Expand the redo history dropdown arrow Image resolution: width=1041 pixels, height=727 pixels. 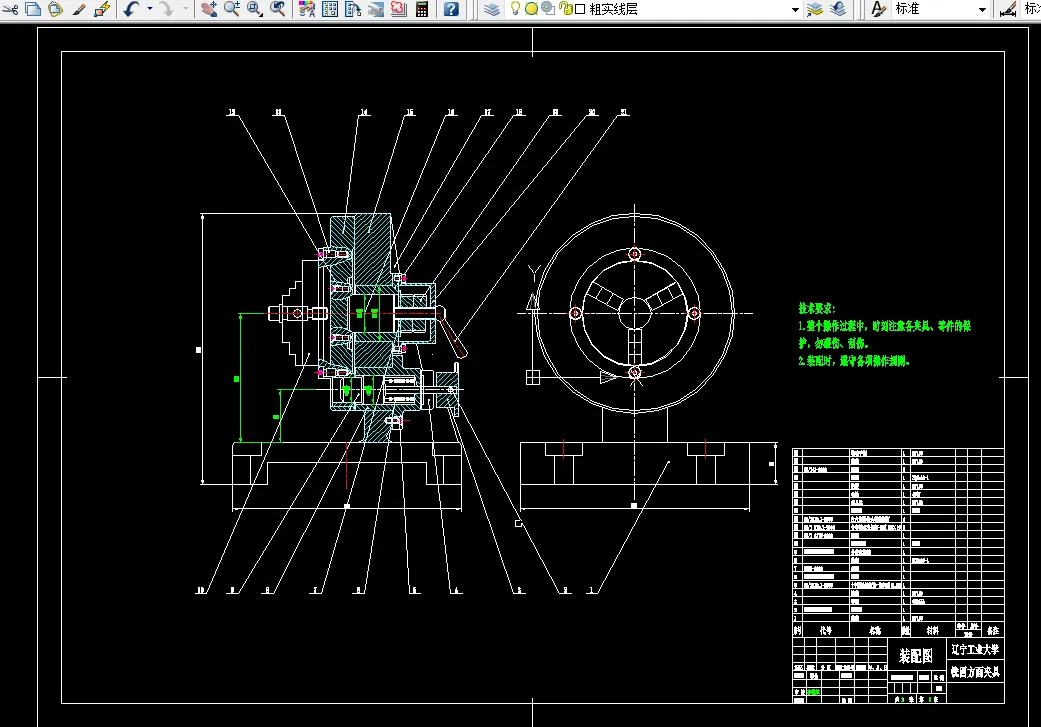point(185,9)
